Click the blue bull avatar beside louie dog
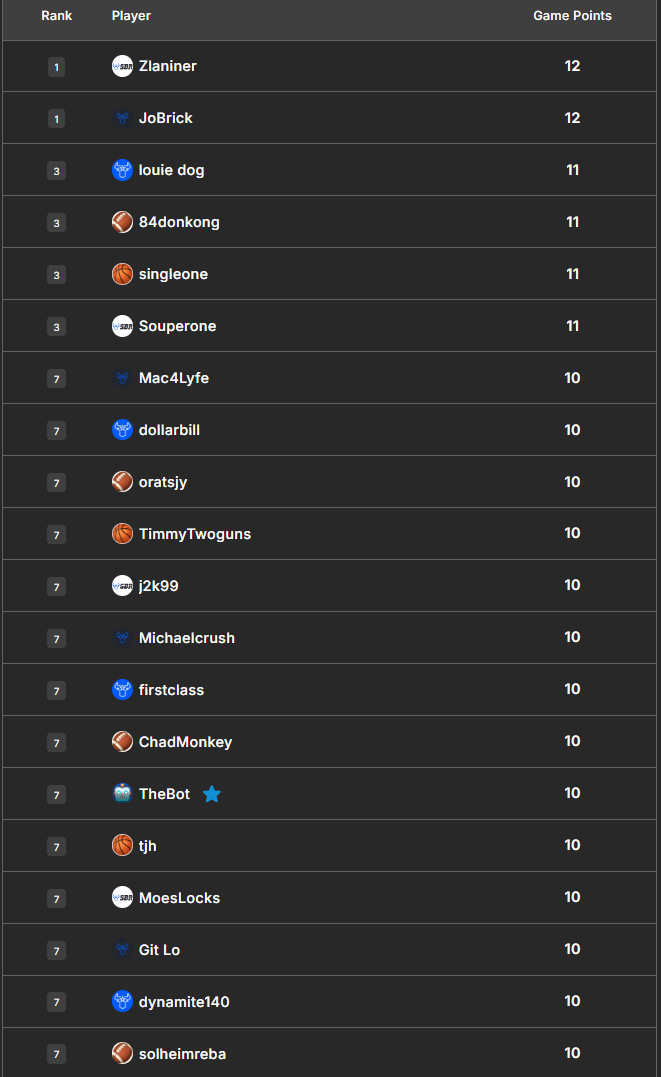The image size is (661, 1077). point(122,170)
